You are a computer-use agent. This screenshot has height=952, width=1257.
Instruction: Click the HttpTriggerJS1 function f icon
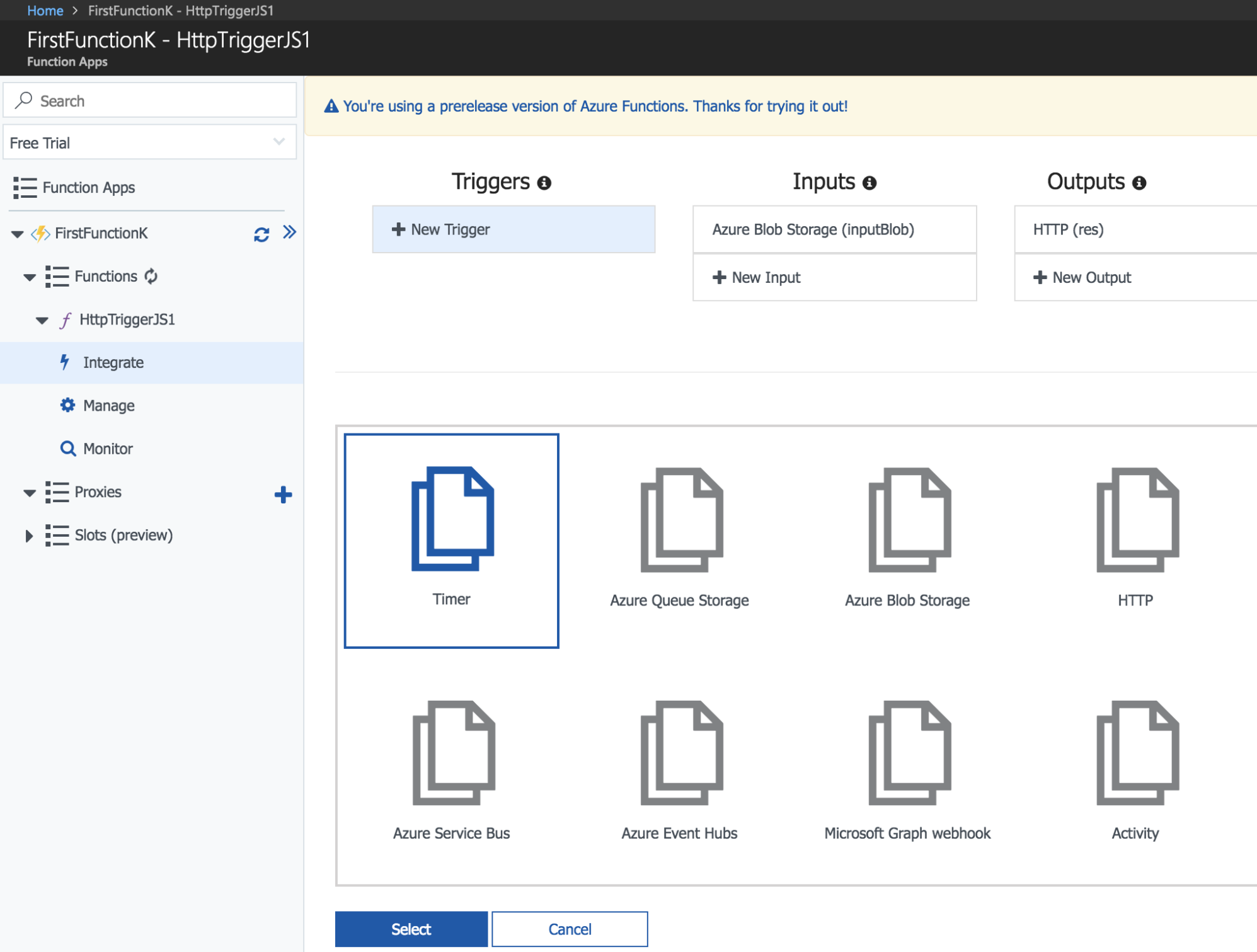tap(66, 320)
